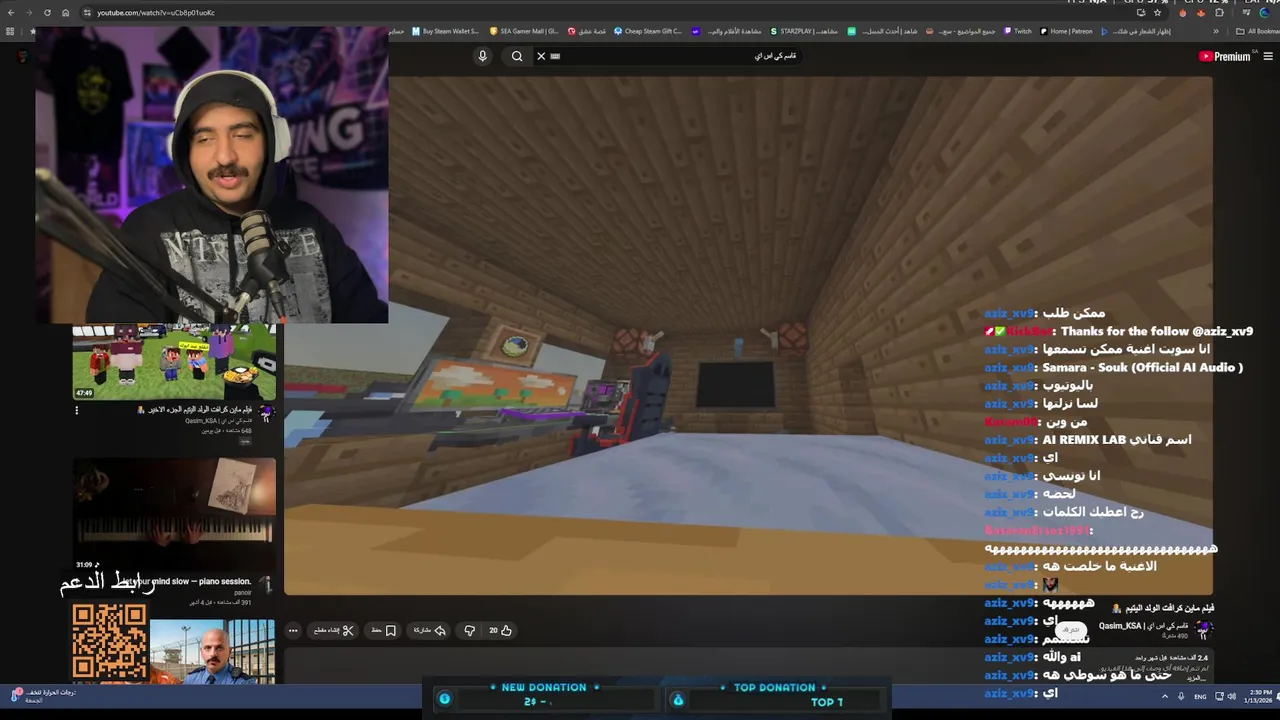Open the video three-dot more actions
1280x720 pixels.
(x=293, y=630)
